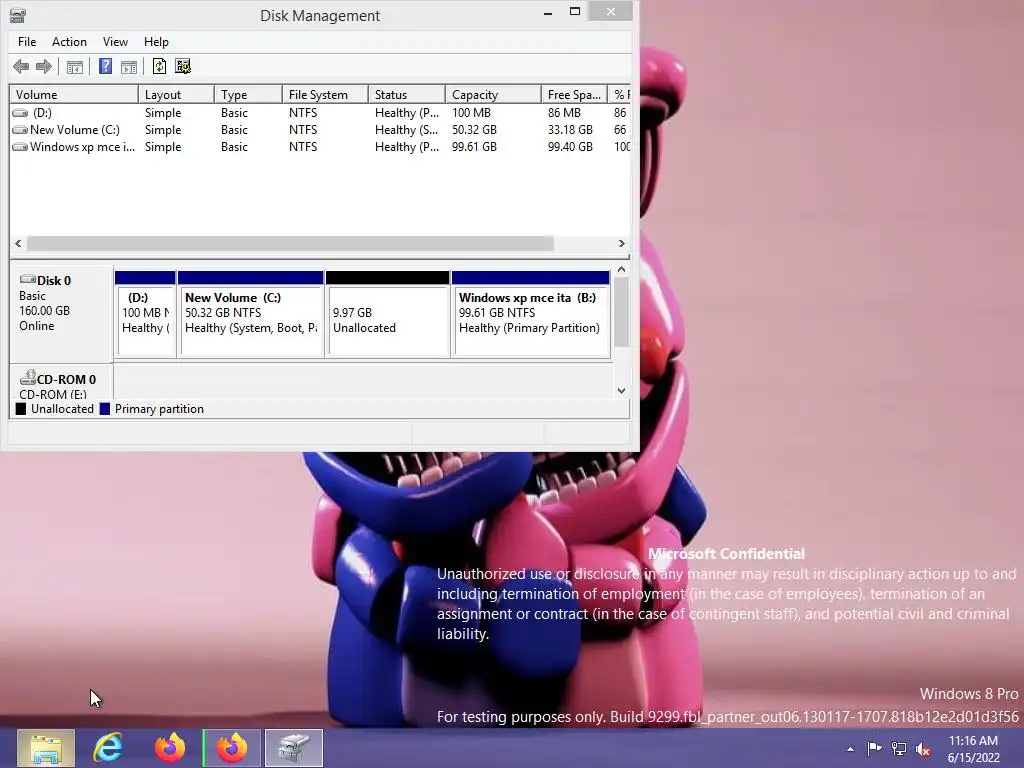1024x768 pixels.
Task: Minimize the Disk Management window
Action: coord(548,12)
